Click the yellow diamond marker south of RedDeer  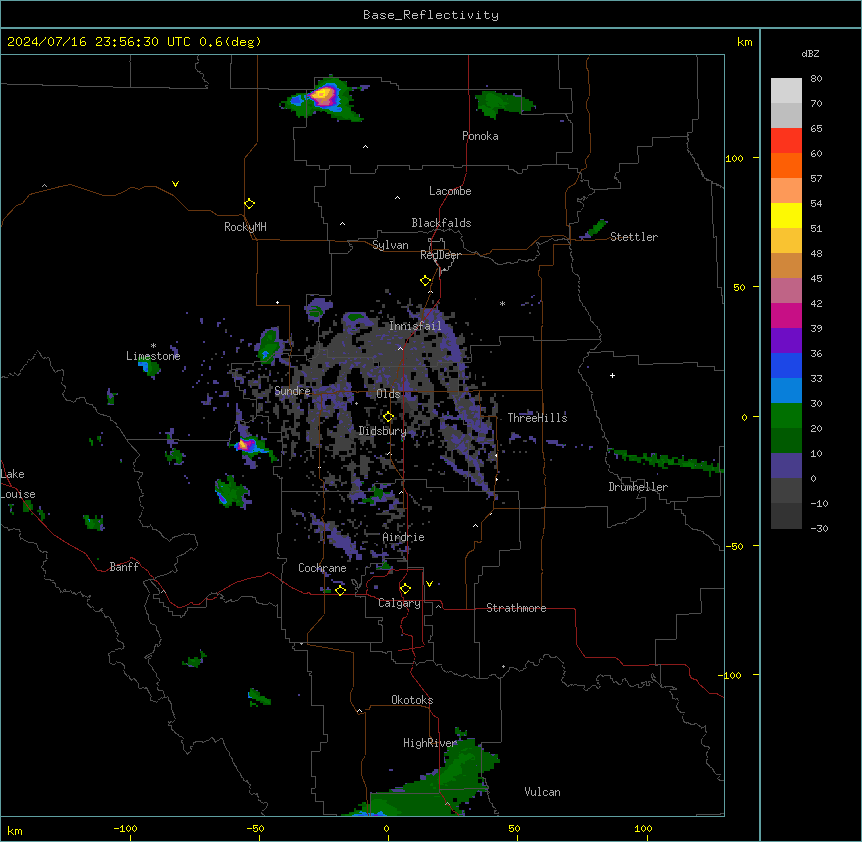(426, 281)
